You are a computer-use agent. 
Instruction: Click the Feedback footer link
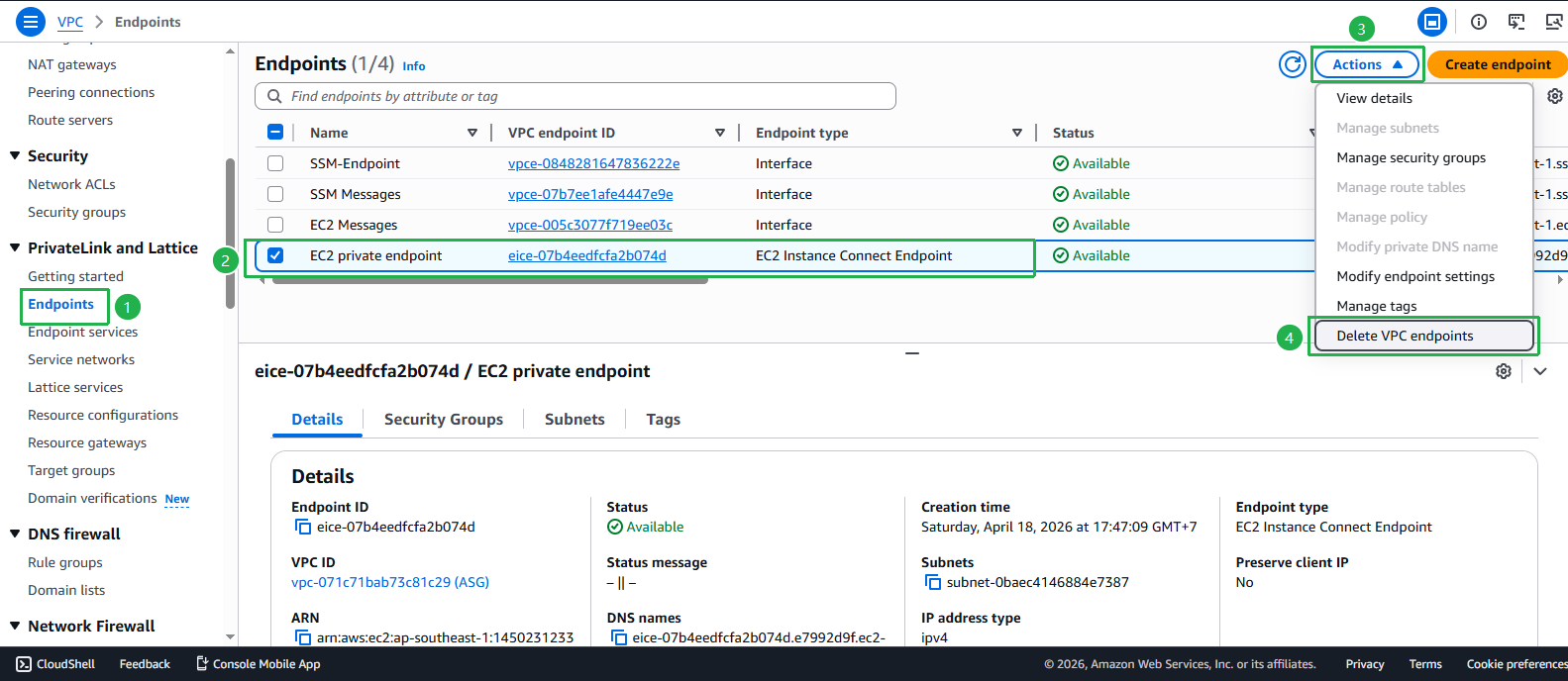[145, 664]
